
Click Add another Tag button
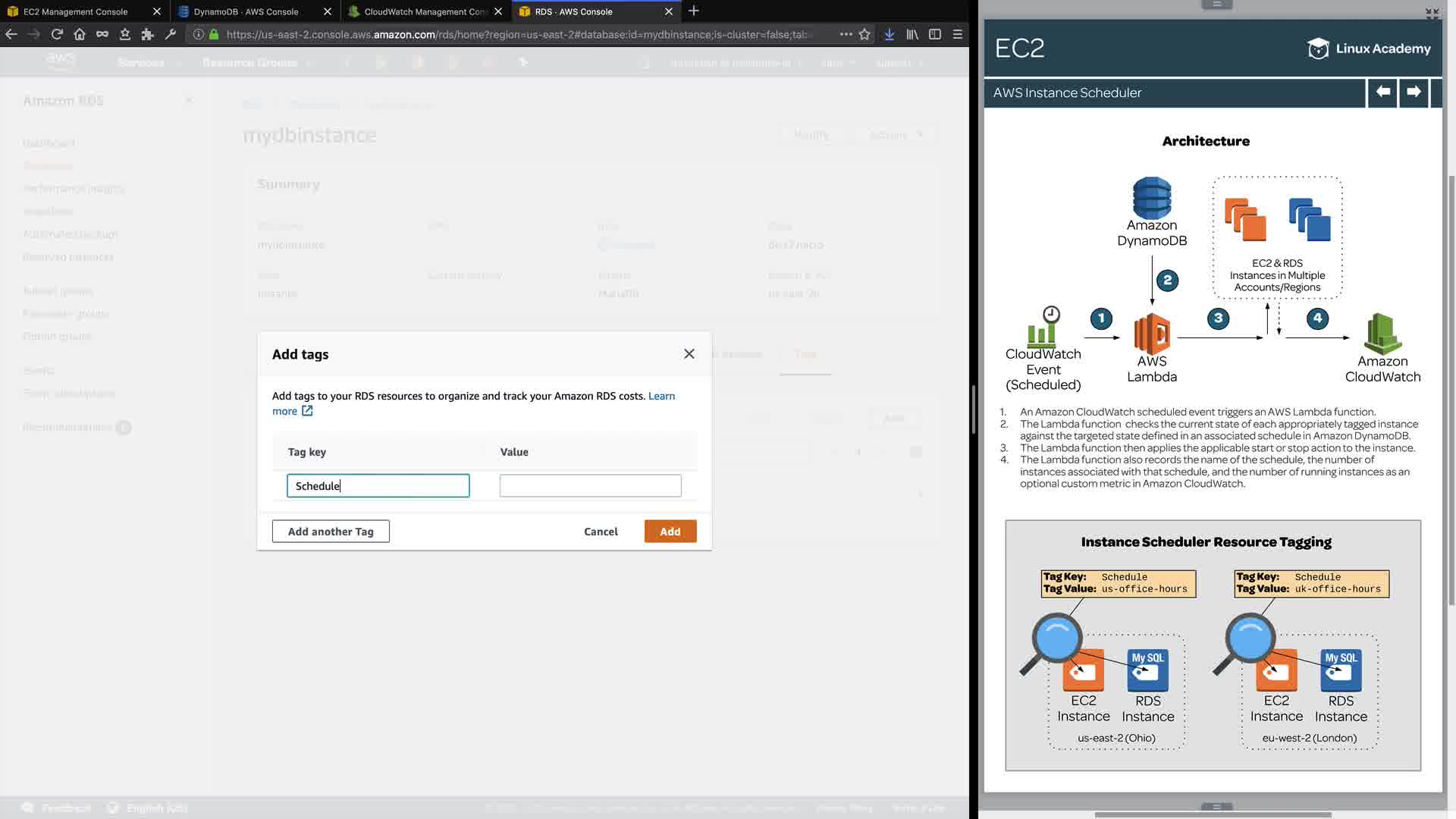pos(331,531)
